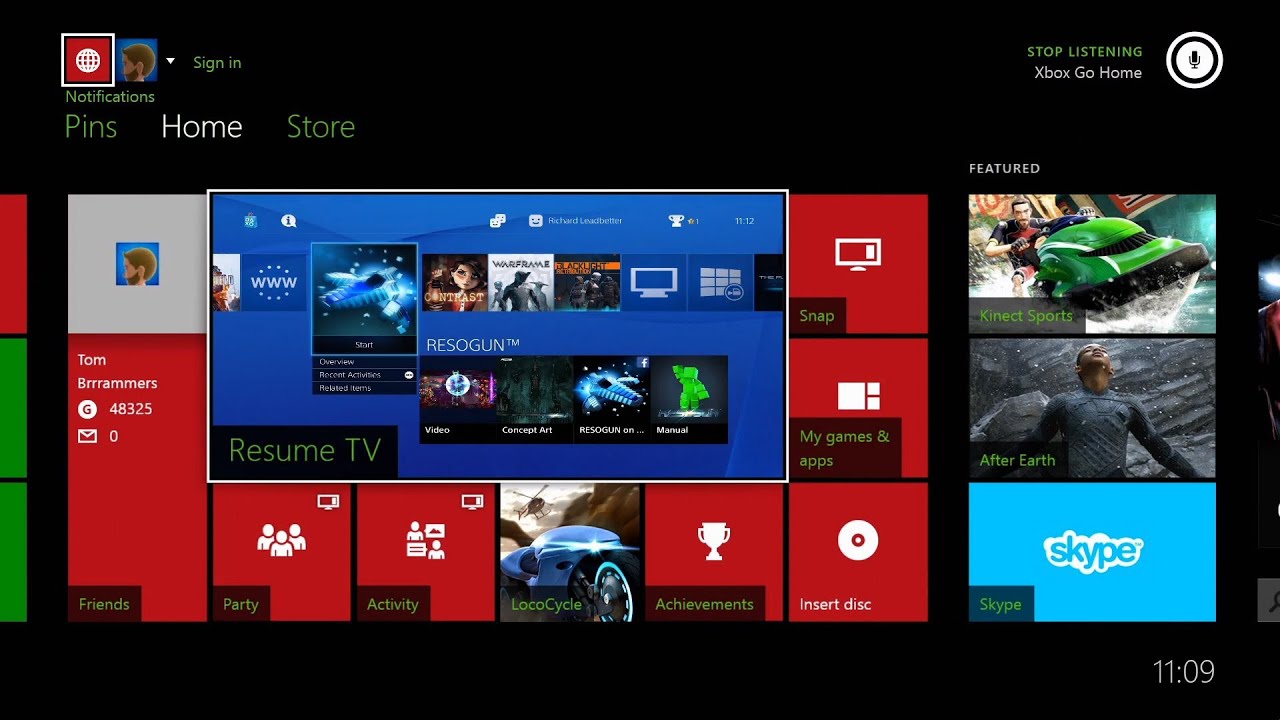
Task: Launch the Skype app tile
Action: coord(1092,552)
